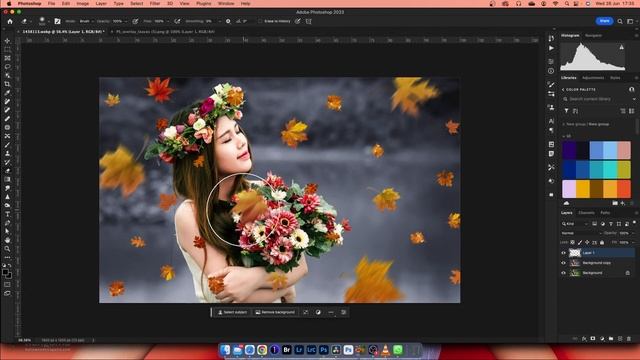Select the Lasso tool
This screenshot has height=360, width=640.
[7, 67]
